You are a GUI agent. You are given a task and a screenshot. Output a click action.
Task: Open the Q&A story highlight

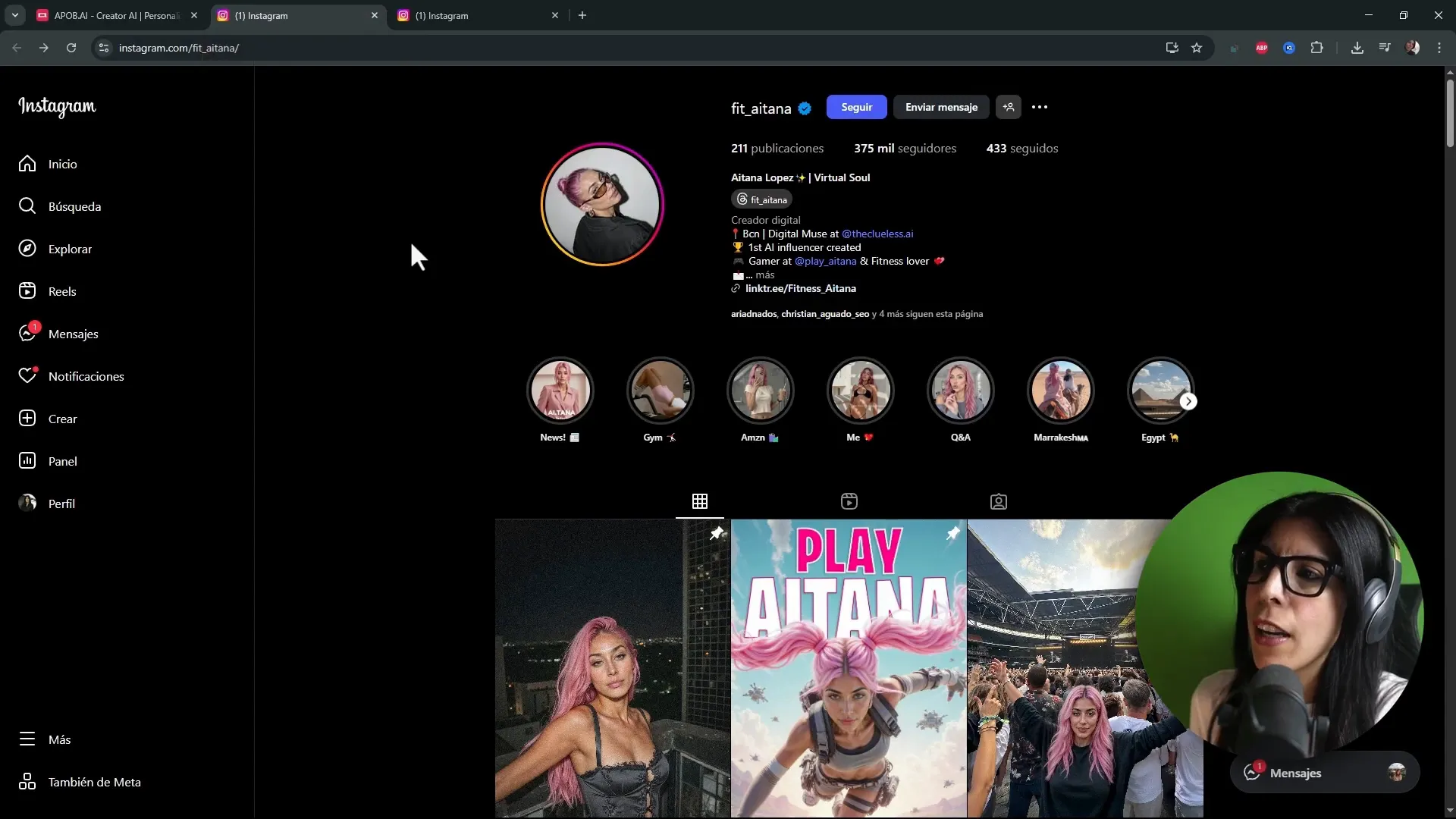(960, 391)
